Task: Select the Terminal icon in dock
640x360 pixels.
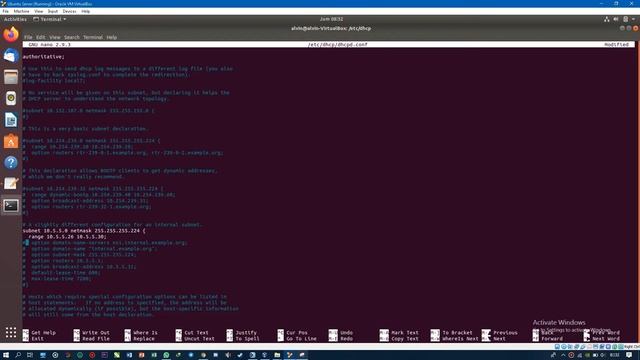Action: [11, 205]
